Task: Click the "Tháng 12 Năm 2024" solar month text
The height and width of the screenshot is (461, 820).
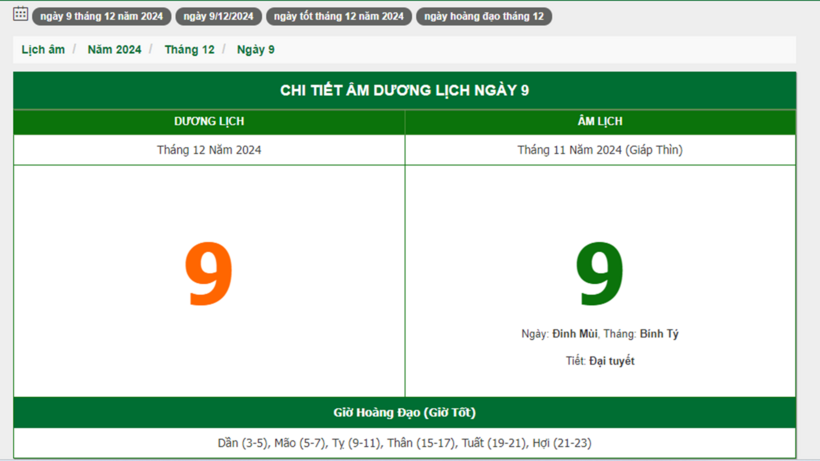Action: (x=209, y=150)
